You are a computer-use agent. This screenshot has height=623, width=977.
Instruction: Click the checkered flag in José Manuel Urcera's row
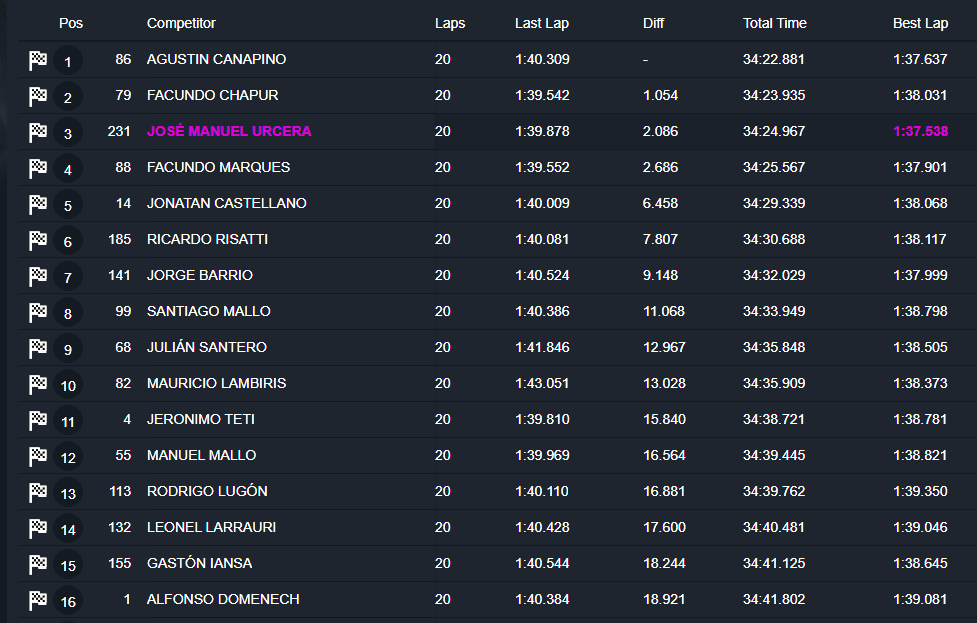38,132
